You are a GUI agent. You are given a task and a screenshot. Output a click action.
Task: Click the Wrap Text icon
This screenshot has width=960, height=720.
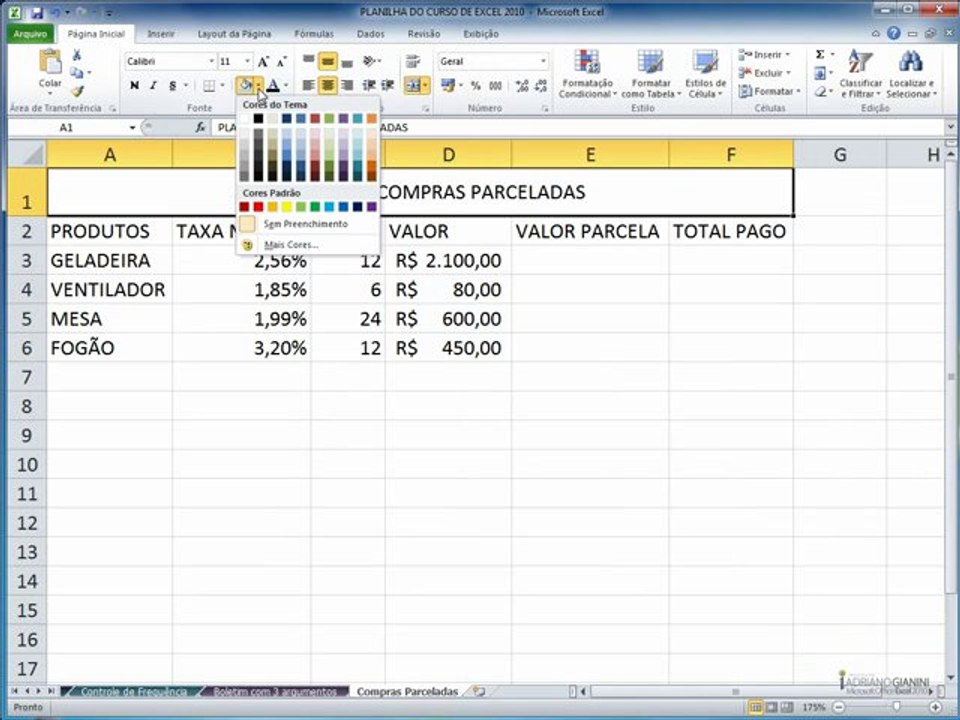[413, 61]
